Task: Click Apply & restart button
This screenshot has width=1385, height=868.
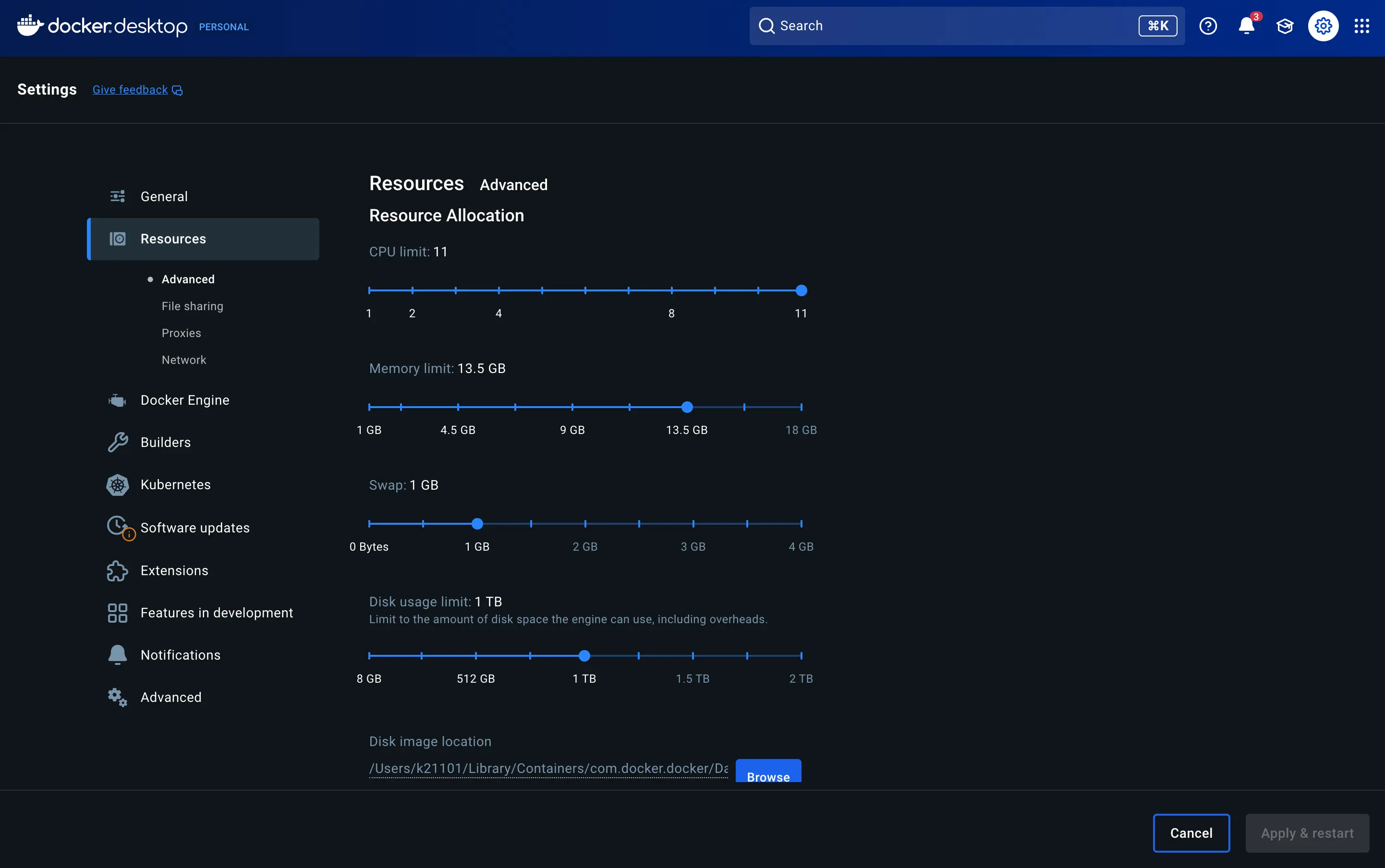Action: (1308, 833)
